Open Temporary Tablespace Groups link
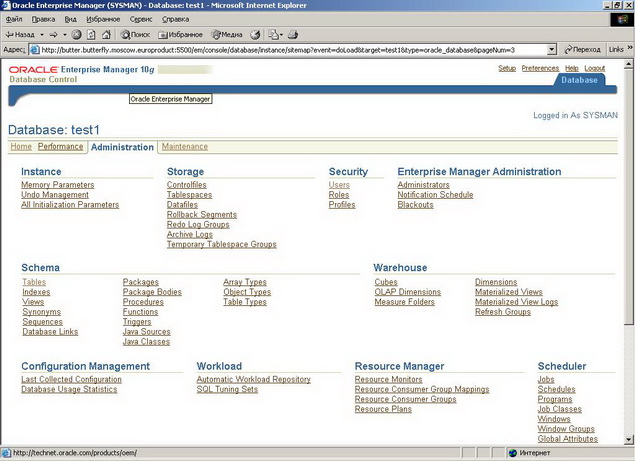The height and width of the screenshot is (461, 635). pos(222,244)
